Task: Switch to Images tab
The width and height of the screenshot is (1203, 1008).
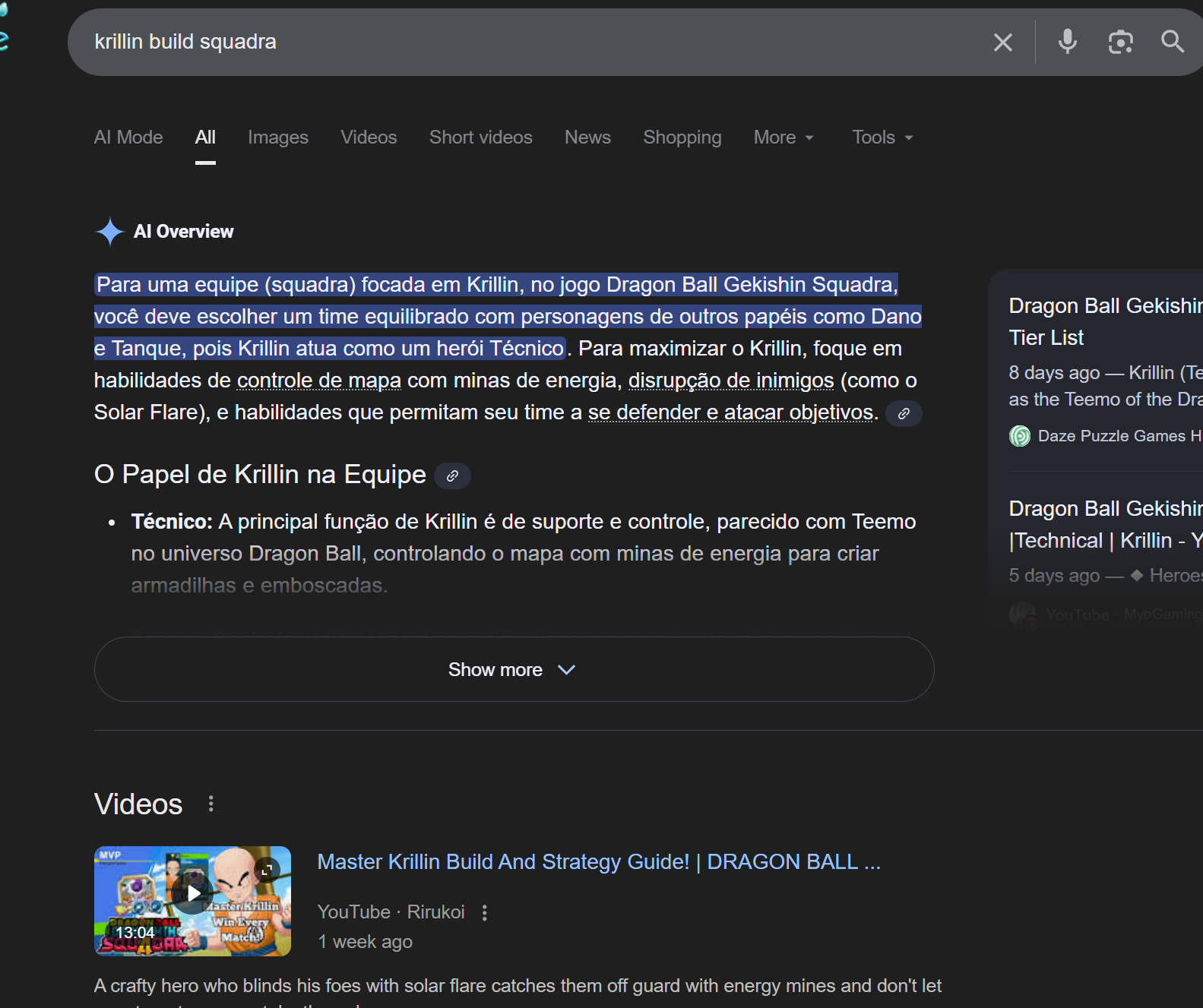Action: (278, 137)
